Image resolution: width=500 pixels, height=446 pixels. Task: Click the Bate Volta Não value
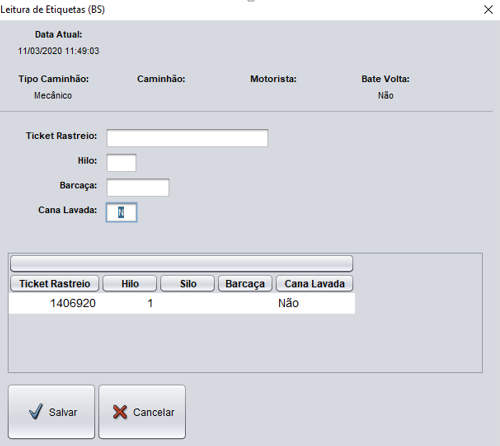coord(386,96)
